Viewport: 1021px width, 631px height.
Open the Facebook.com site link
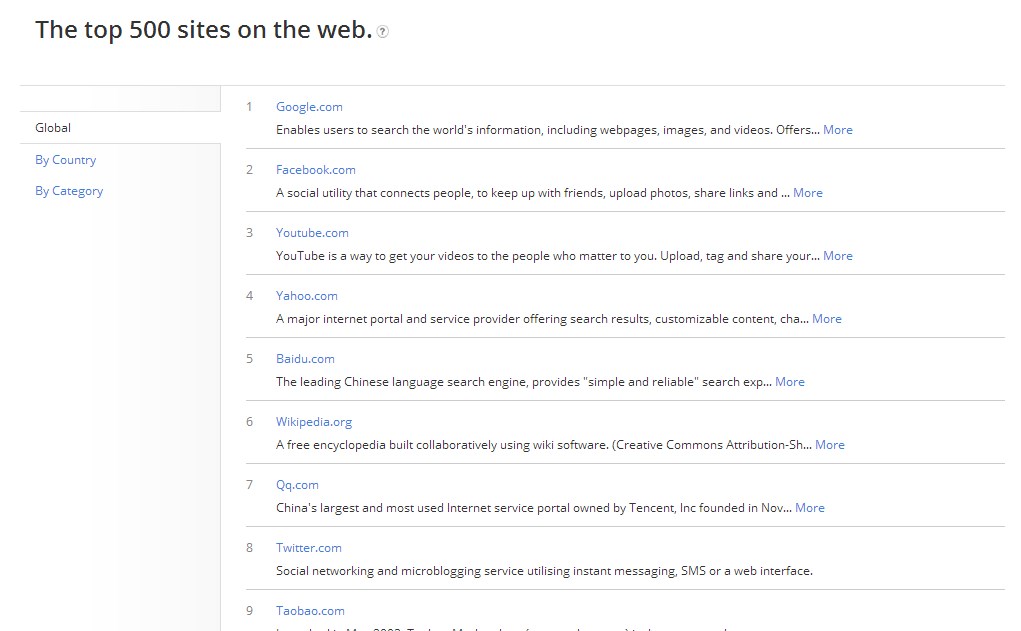point(316,170)
